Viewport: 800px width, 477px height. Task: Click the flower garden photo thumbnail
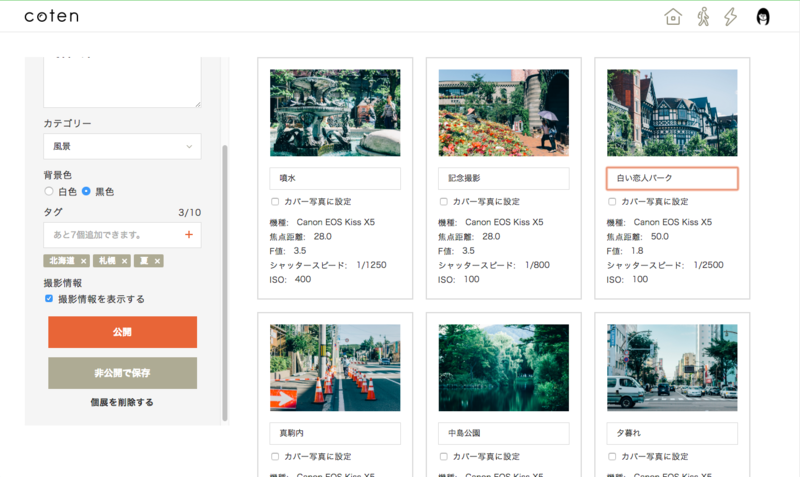pos(504,113)
